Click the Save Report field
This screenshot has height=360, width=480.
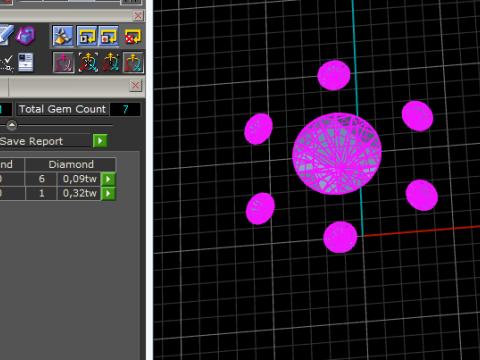[x=45, y=141]
